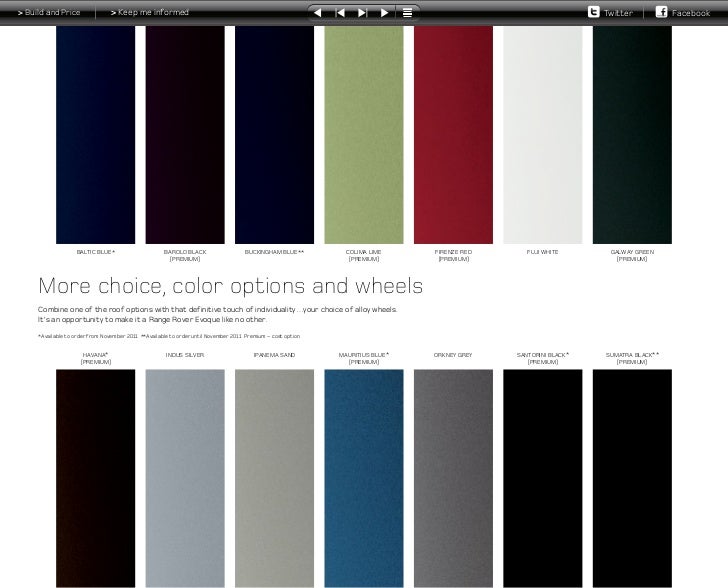
Task: Click the 'Available to order from November 2011' footnote
Action: 88,336
